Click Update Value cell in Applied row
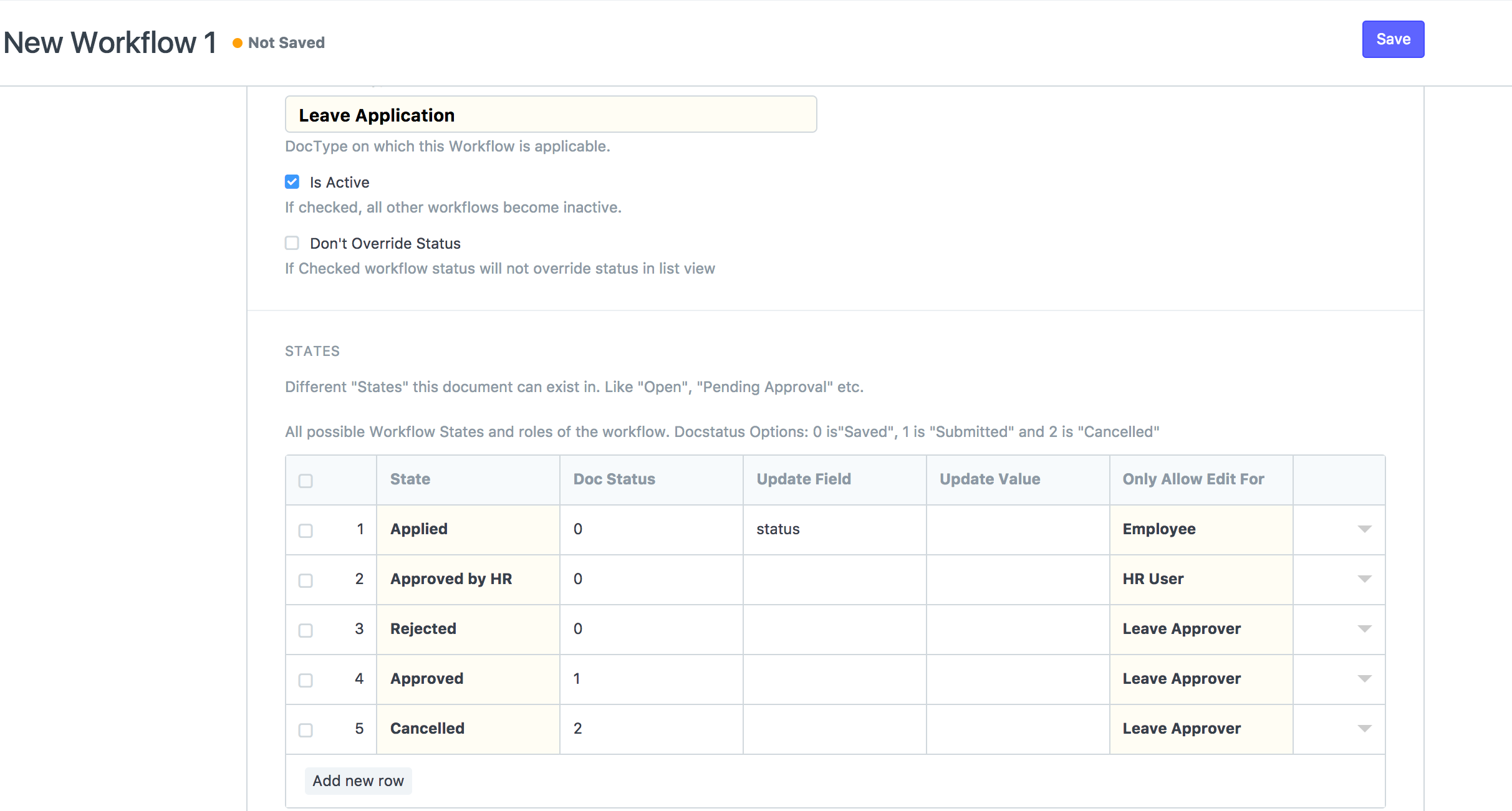 coord(1017,529)
